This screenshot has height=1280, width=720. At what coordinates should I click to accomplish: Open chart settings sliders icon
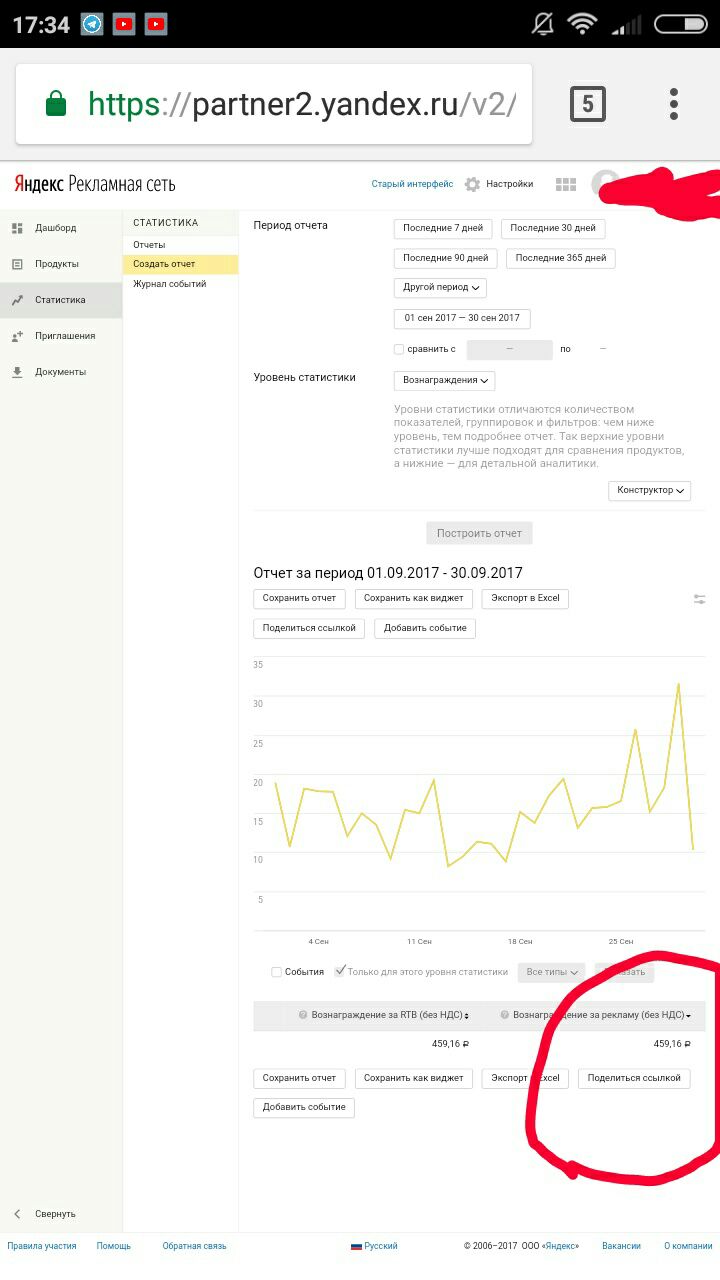[699, 599]
